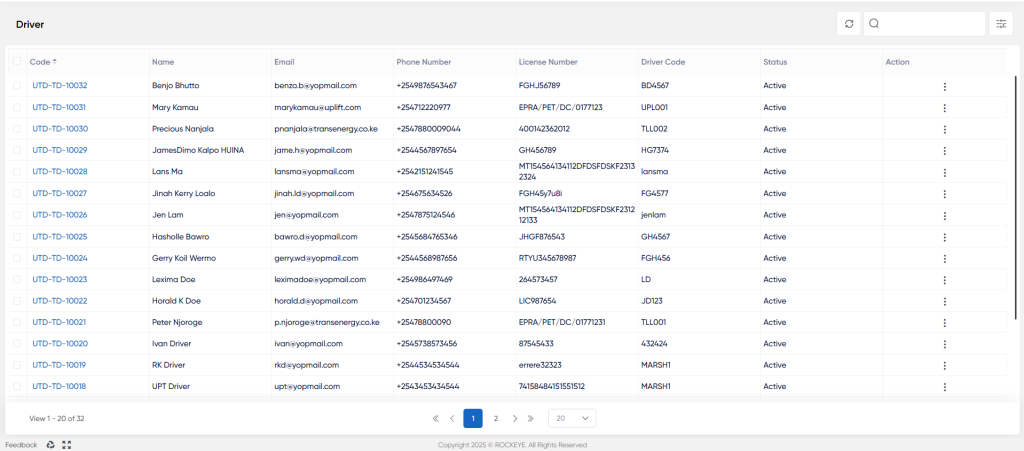Select checkbox for UTD-TD-10028 row
This screenshot has height=451, width=1024.
tap(17, 172)
